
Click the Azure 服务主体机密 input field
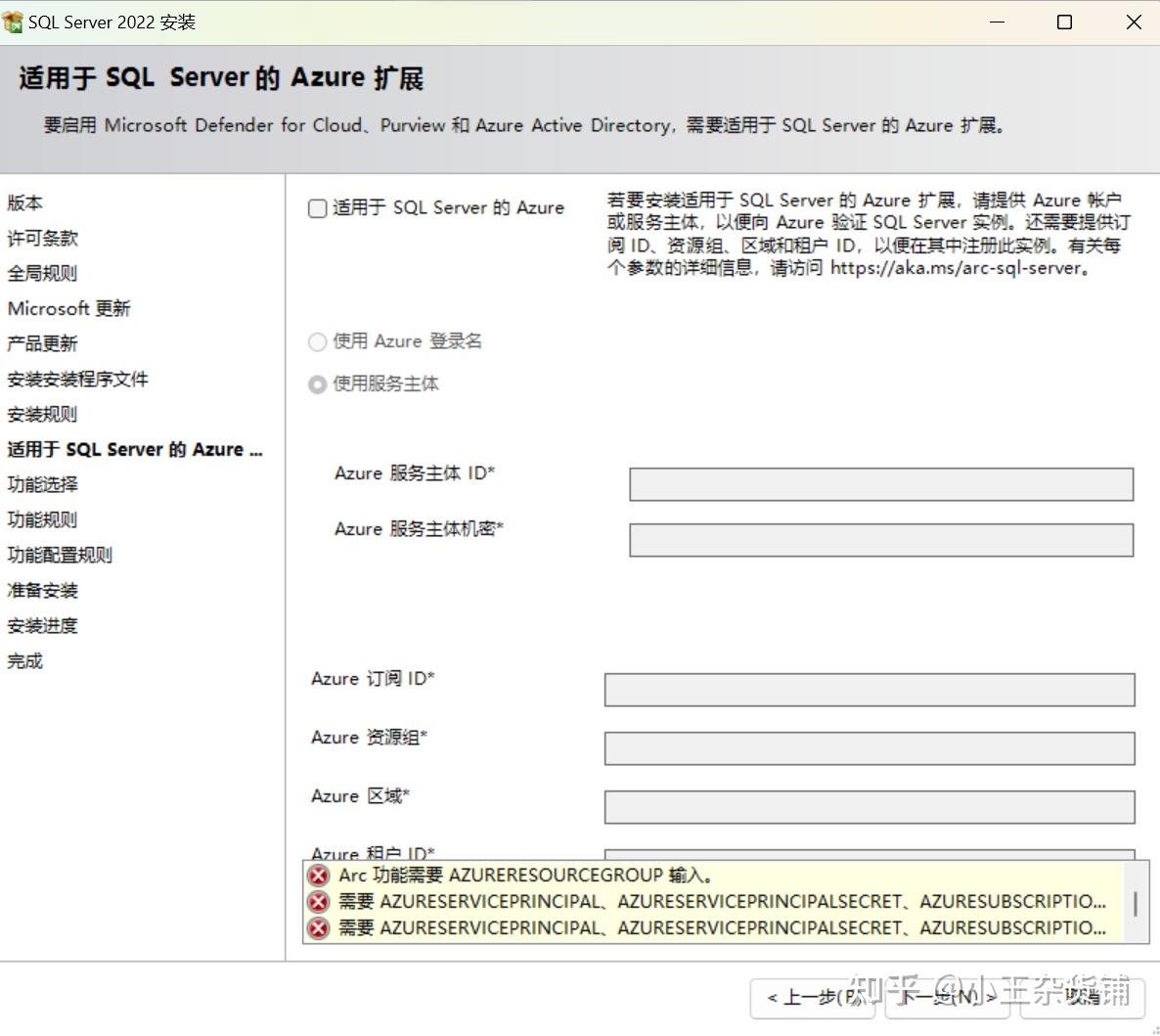(880, 540)
